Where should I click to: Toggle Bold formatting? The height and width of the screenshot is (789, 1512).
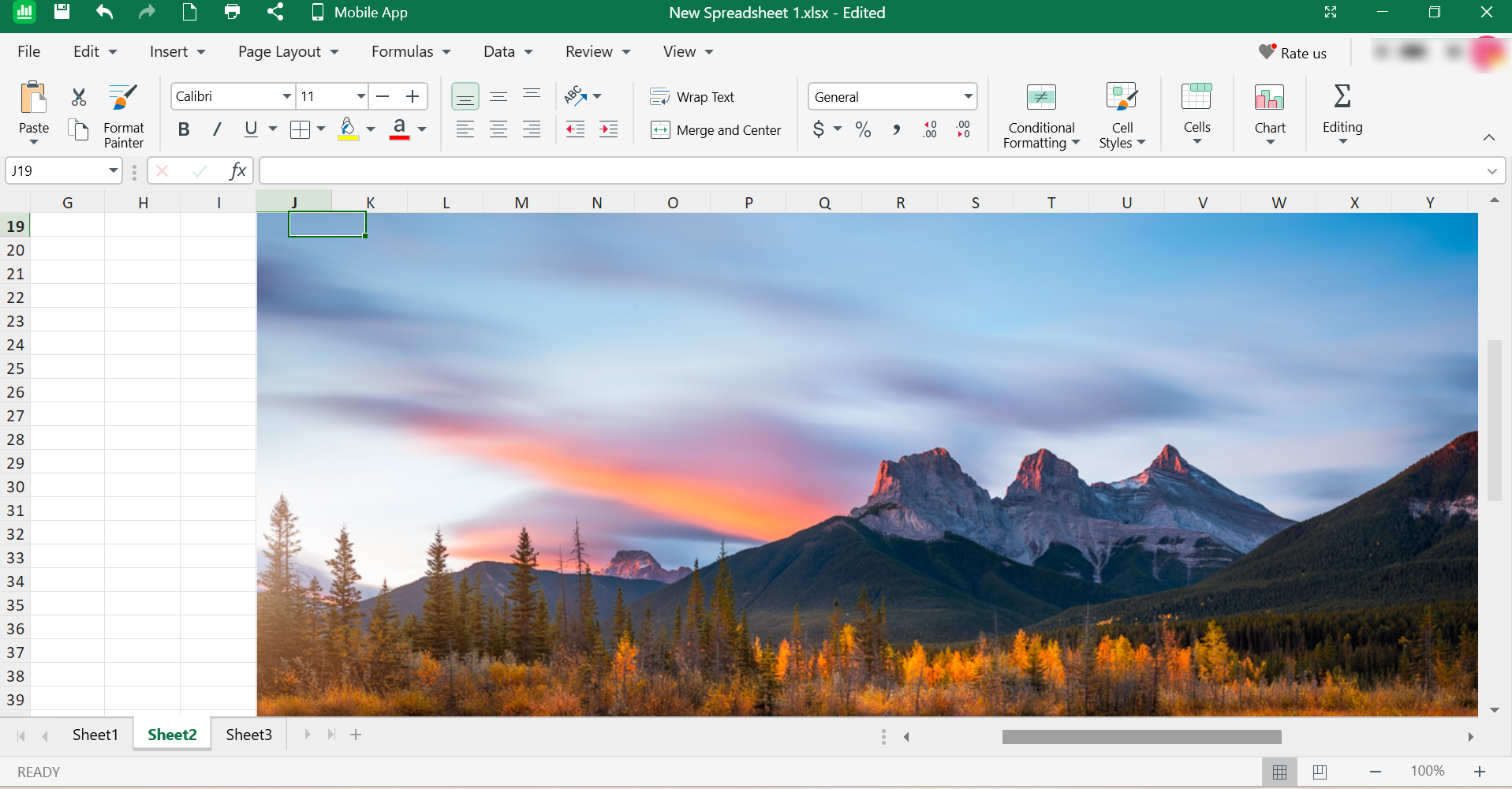tap(184, 129)
